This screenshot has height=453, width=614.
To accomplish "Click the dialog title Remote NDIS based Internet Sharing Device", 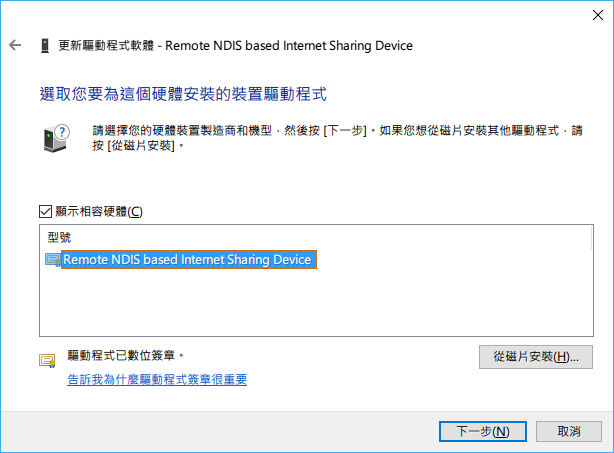I will pos(289,45).
